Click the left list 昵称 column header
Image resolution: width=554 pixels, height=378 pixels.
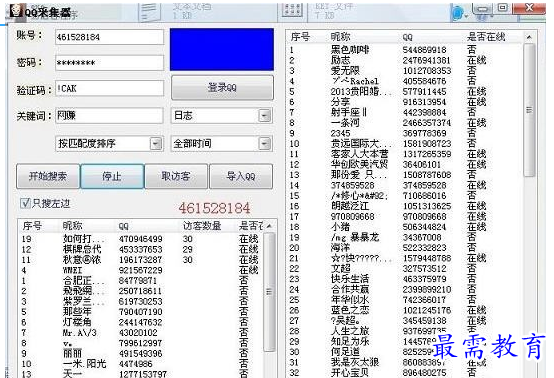click(x=72, y=226)
